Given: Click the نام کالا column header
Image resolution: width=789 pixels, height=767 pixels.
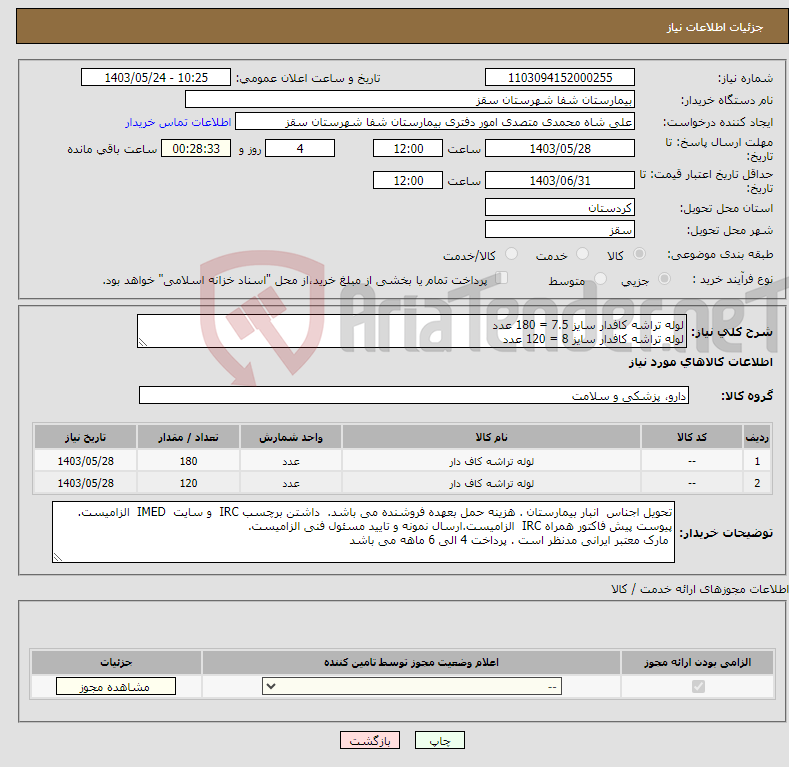Looking at the screenshot, I should pyautogui.click(x=491, y=437).
